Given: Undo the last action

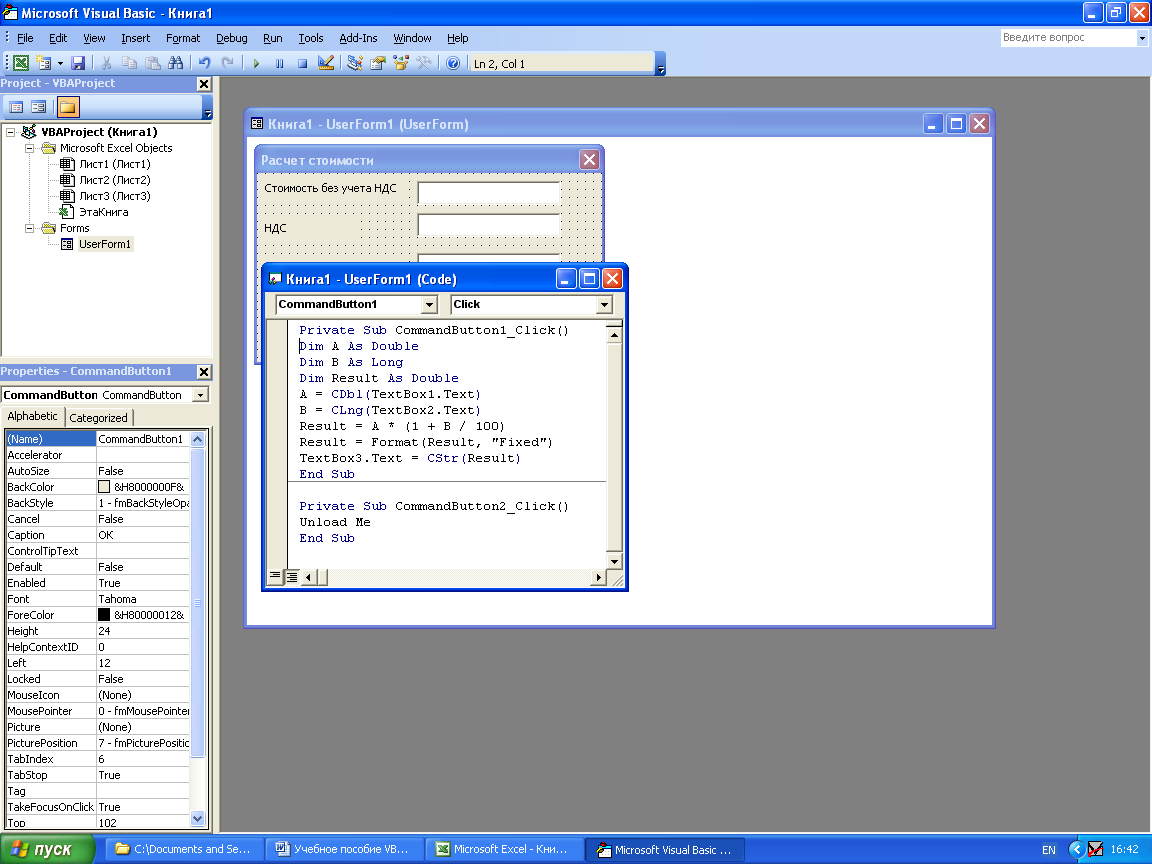Looking at the screenshot, I should [204, 64].
